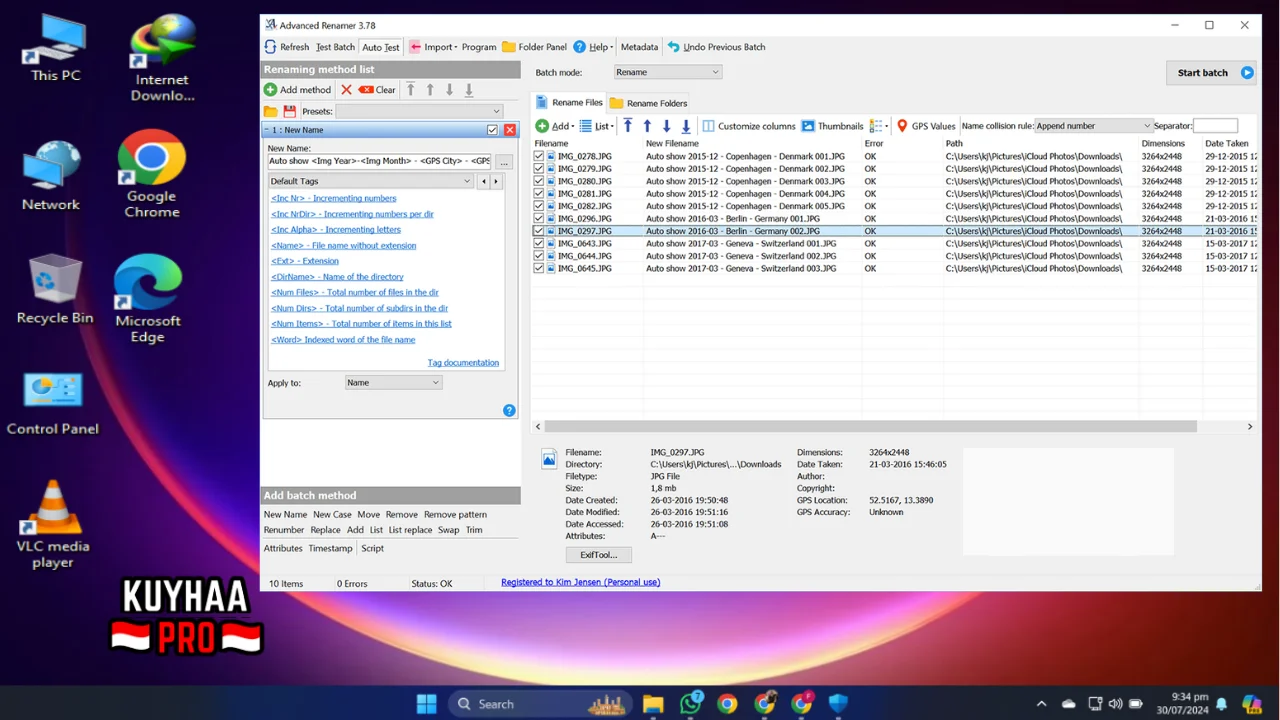Open the Batch mode dropdown
This screenshot has width=1280, height=720.
click(667, 72)
